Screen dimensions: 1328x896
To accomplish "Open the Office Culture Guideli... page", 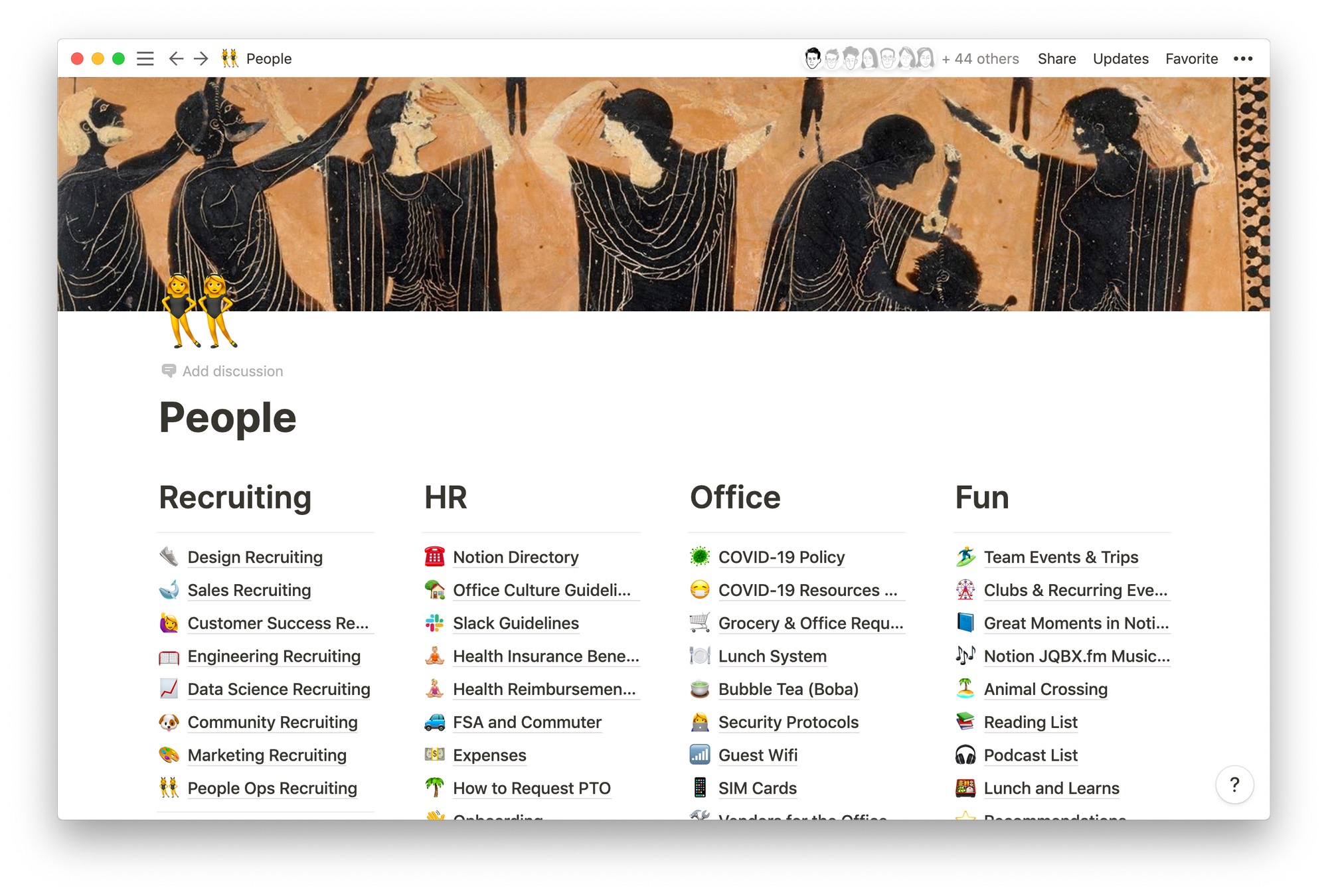I will pyautogui.click(x=542, y=589).
